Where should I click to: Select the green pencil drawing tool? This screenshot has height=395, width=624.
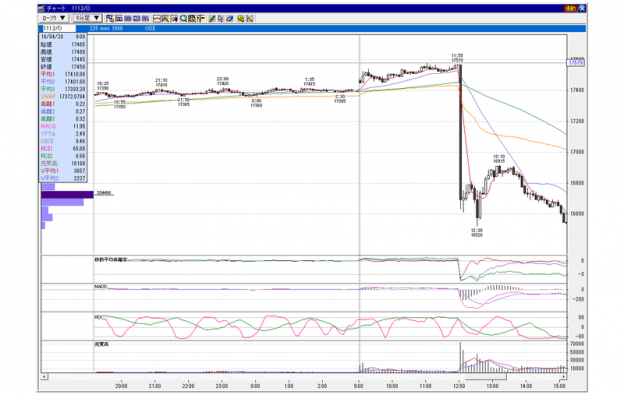coord(212,18)
